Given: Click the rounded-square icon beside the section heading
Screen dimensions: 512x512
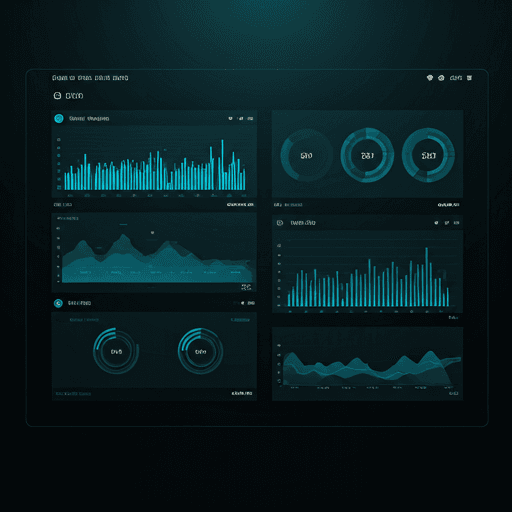Looking at the screenshot, I should pyautogui.click(x=57, y=96).
